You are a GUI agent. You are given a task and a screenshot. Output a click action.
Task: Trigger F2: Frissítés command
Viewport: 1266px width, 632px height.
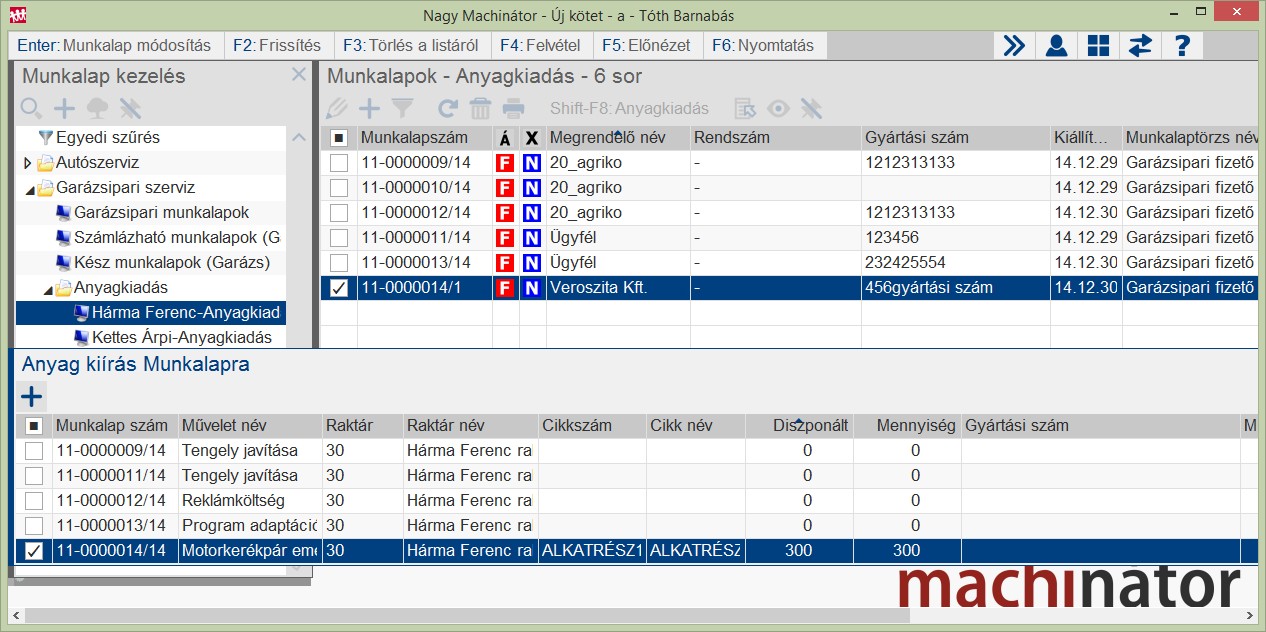(x=277, y=45)
